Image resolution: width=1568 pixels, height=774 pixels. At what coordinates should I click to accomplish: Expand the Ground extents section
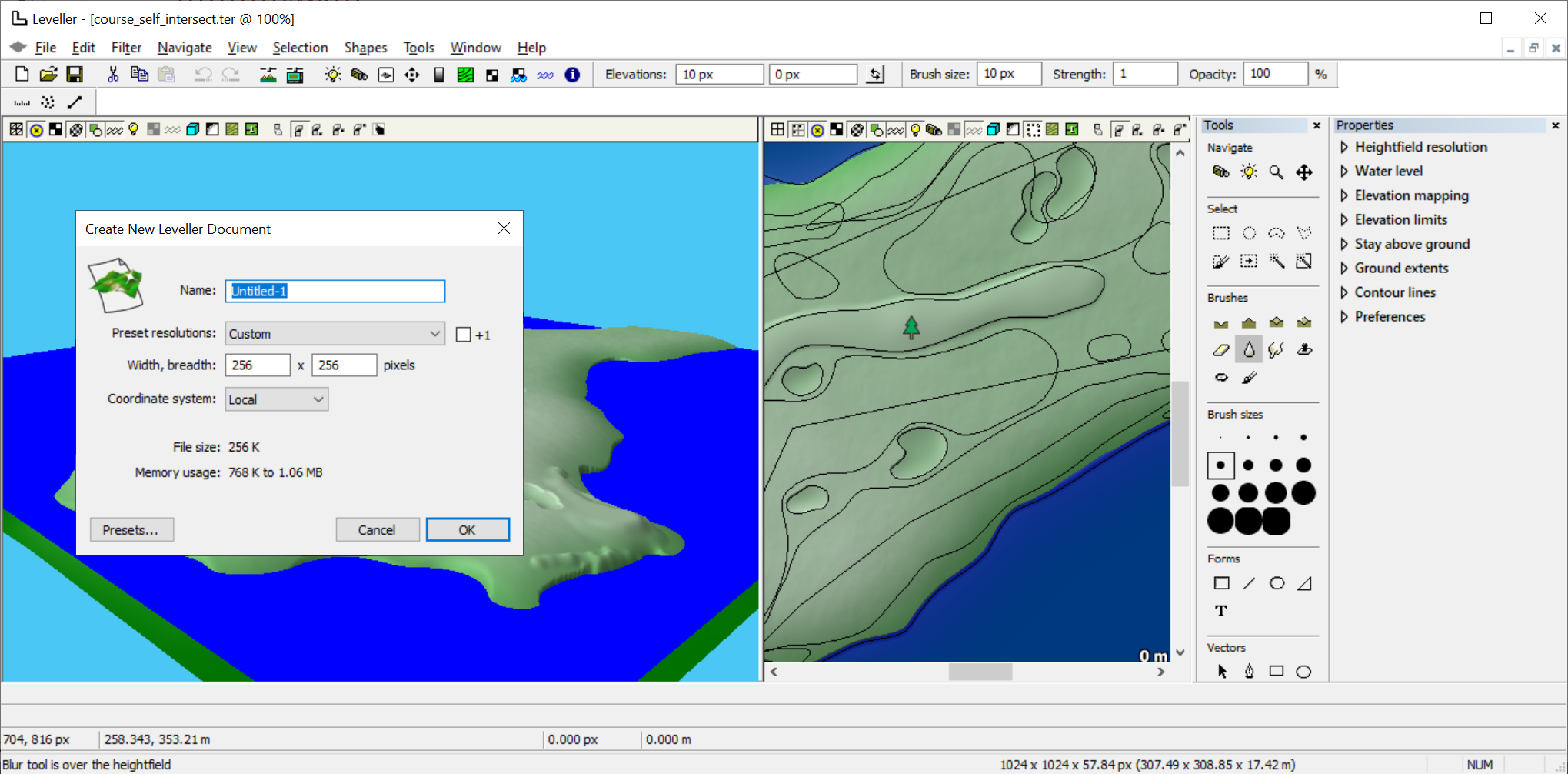click(x=1344, y=269)
